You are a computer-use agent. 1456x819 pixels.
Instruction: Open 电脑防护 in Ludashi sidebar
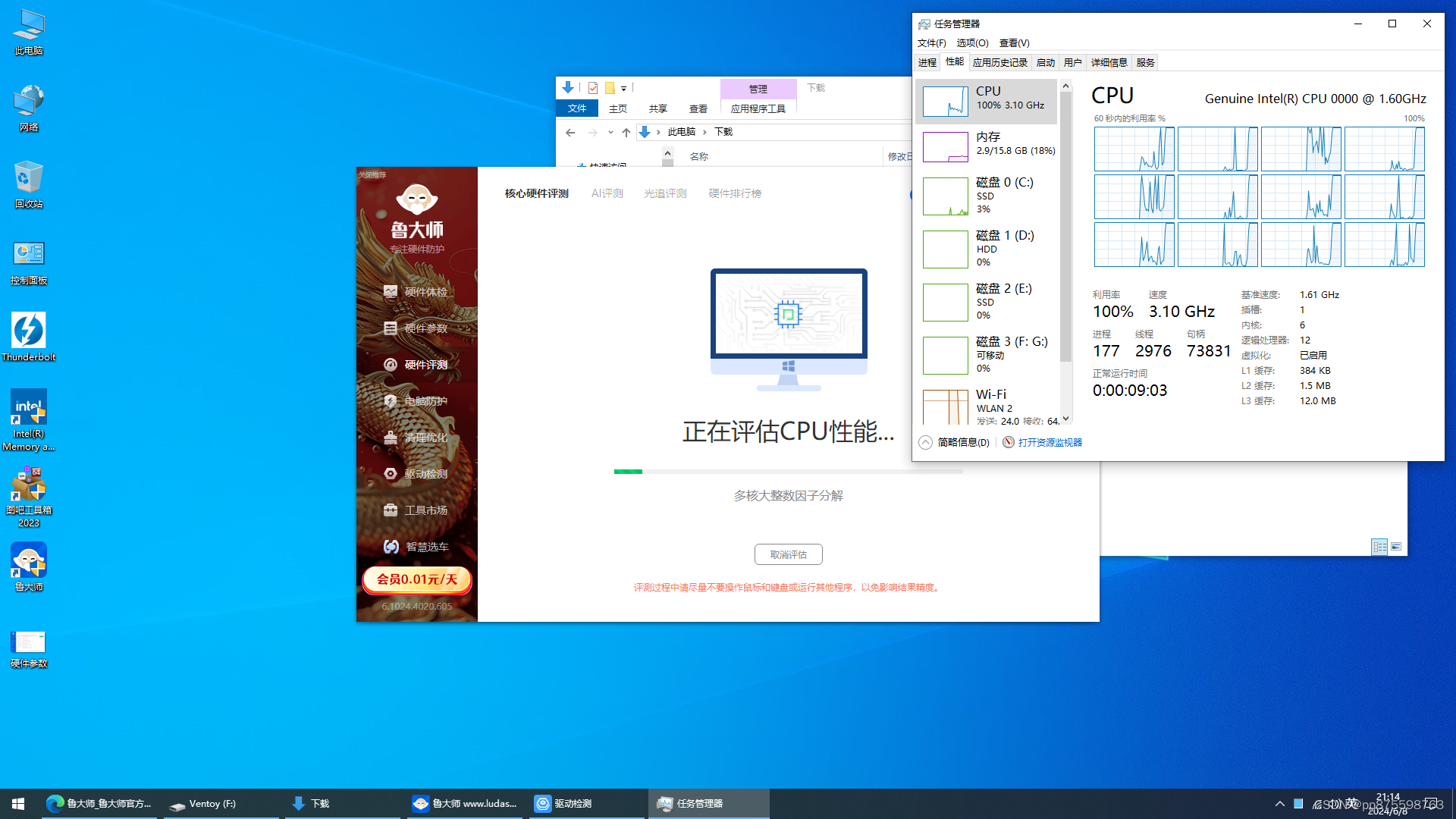(416, 401)
